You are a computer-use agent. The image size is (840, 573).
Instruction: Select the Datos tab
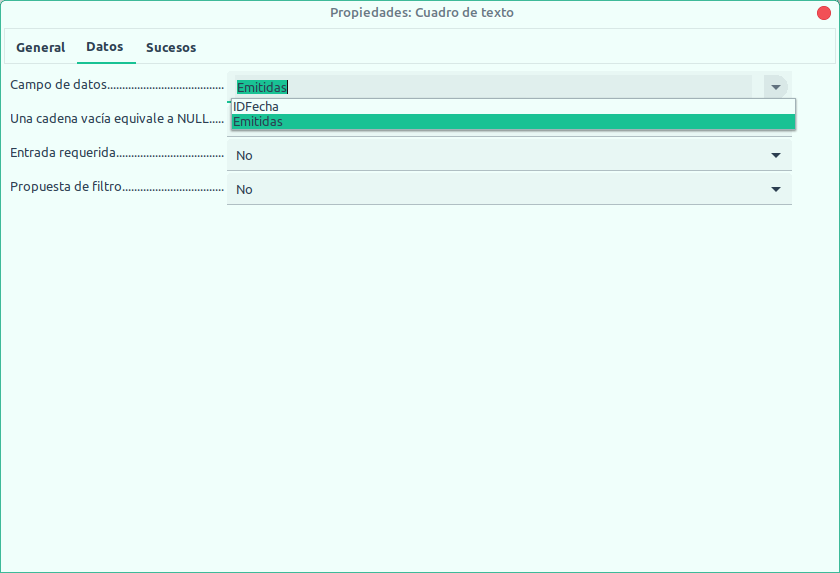(x=105, y=47)
